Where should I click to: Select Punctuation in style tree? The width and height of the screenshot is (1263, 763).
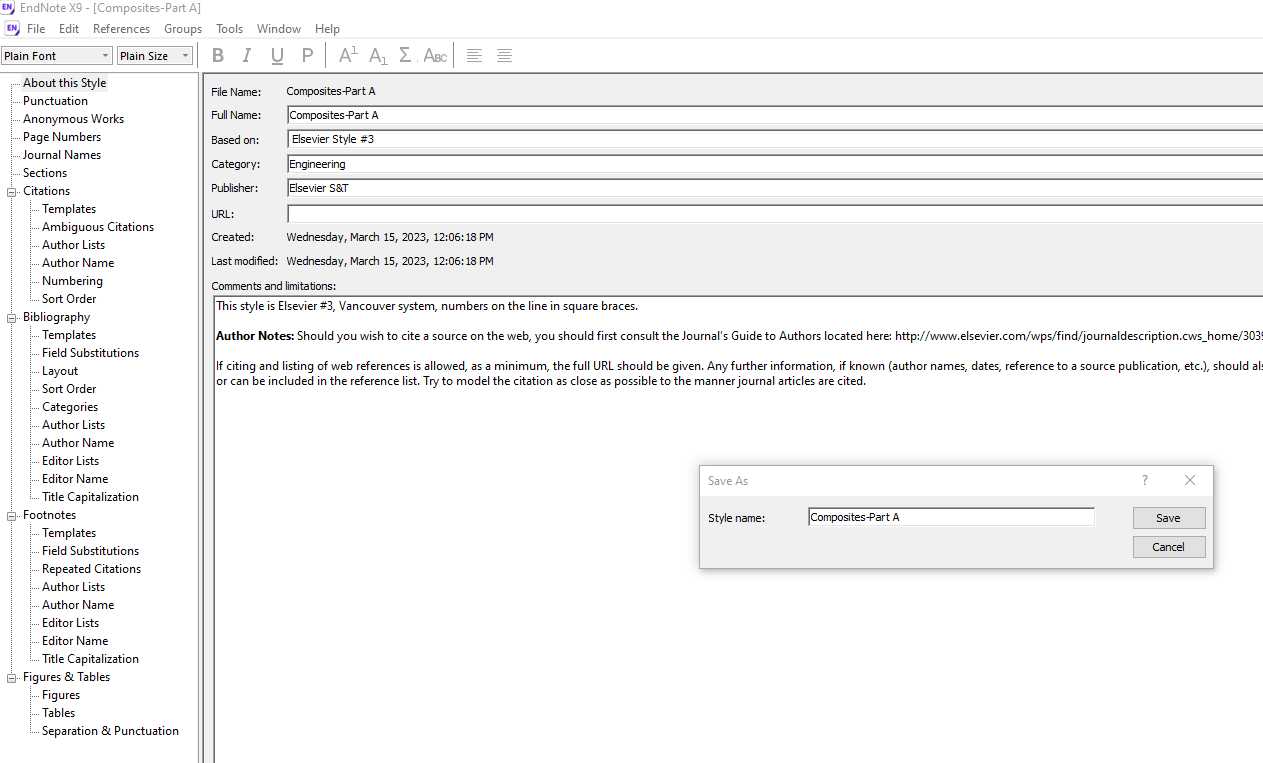(x=55, y=101)
